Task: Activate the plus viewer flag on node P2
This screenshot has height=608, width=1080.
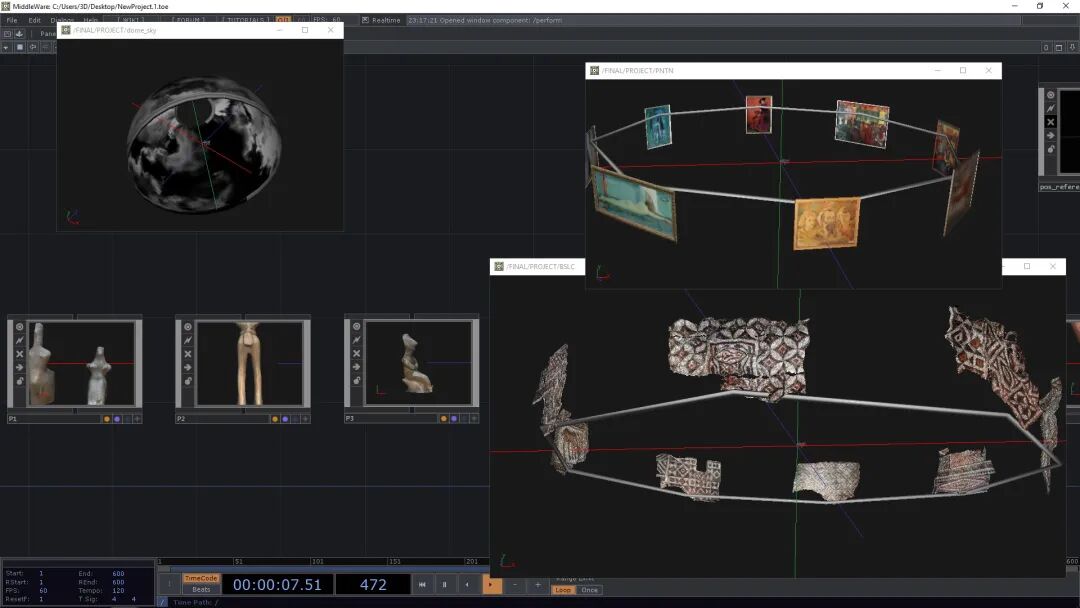Action: tap(305, 419)
